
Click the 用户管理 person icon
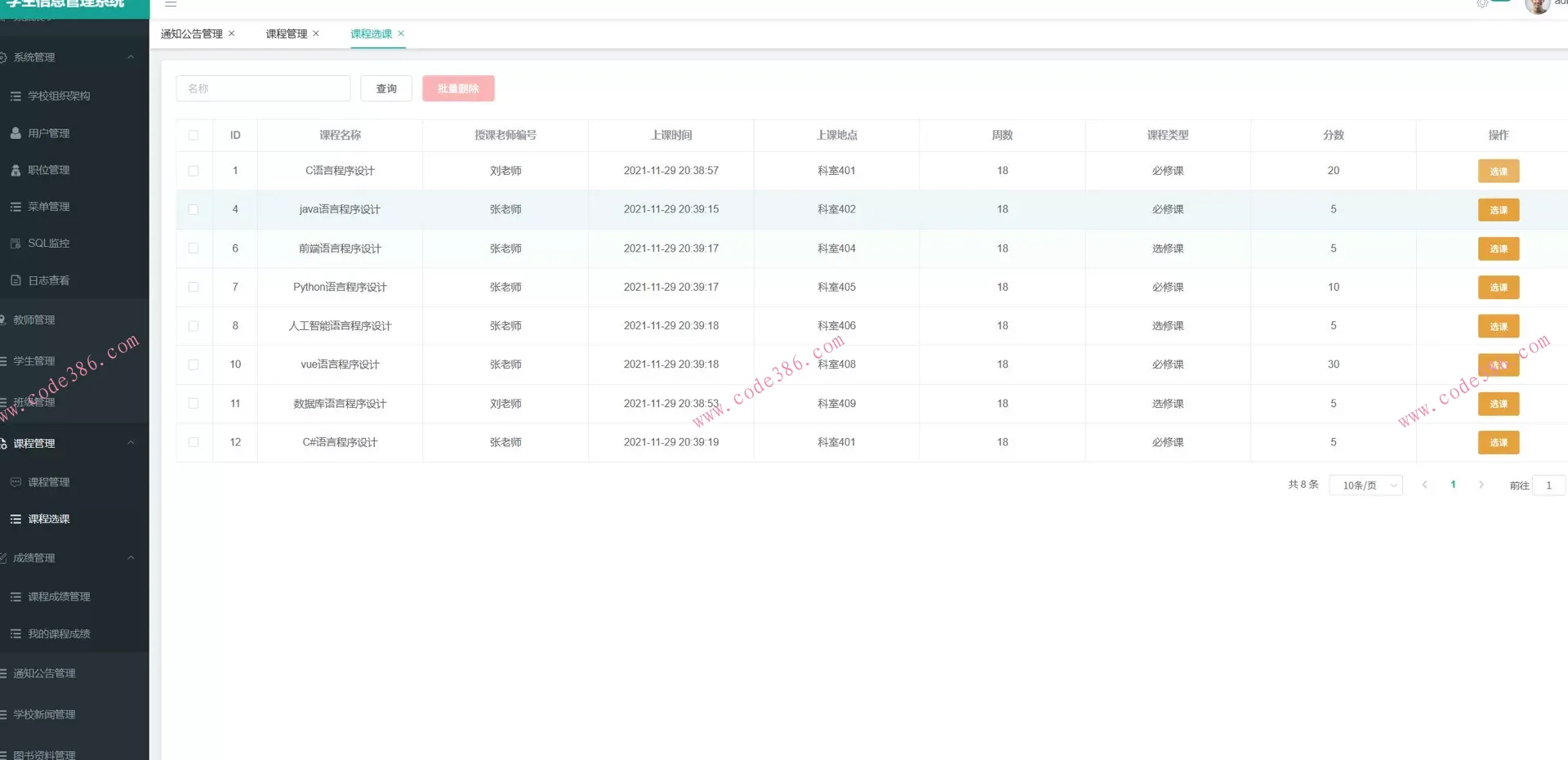[16, 133]
